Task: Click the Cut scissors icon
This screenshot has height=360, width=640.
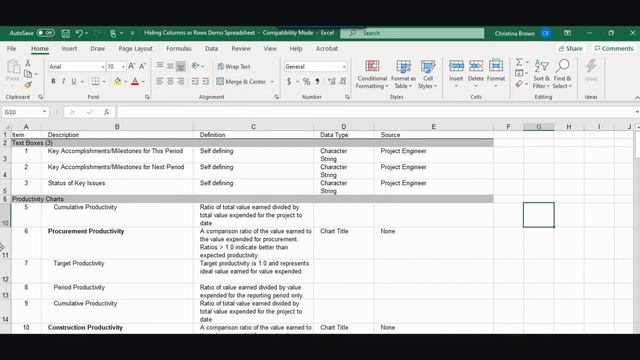Action: pyautogui.click(x=28, y=63)
